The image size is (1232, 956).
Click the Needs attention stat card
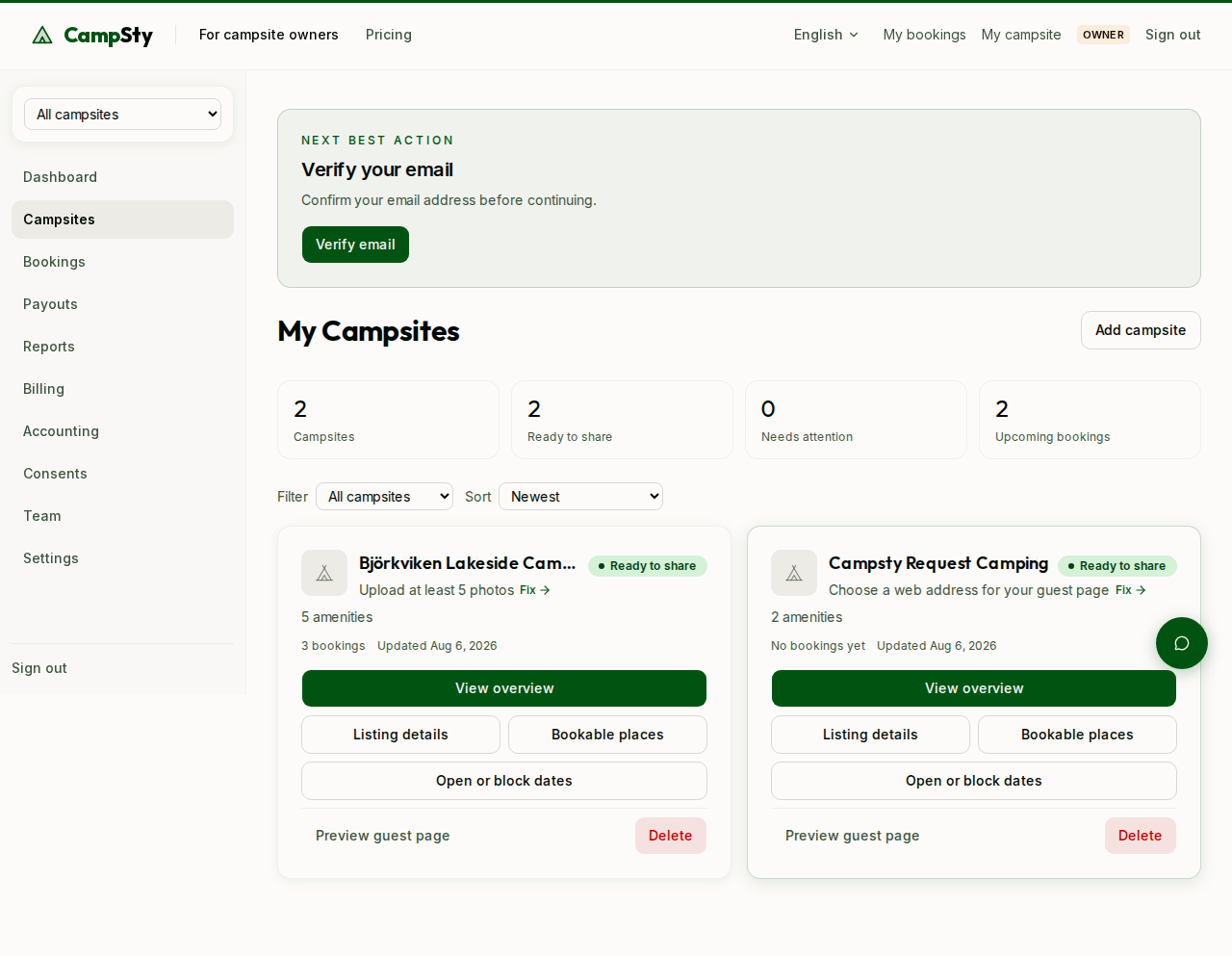click(x=856, y=420)
